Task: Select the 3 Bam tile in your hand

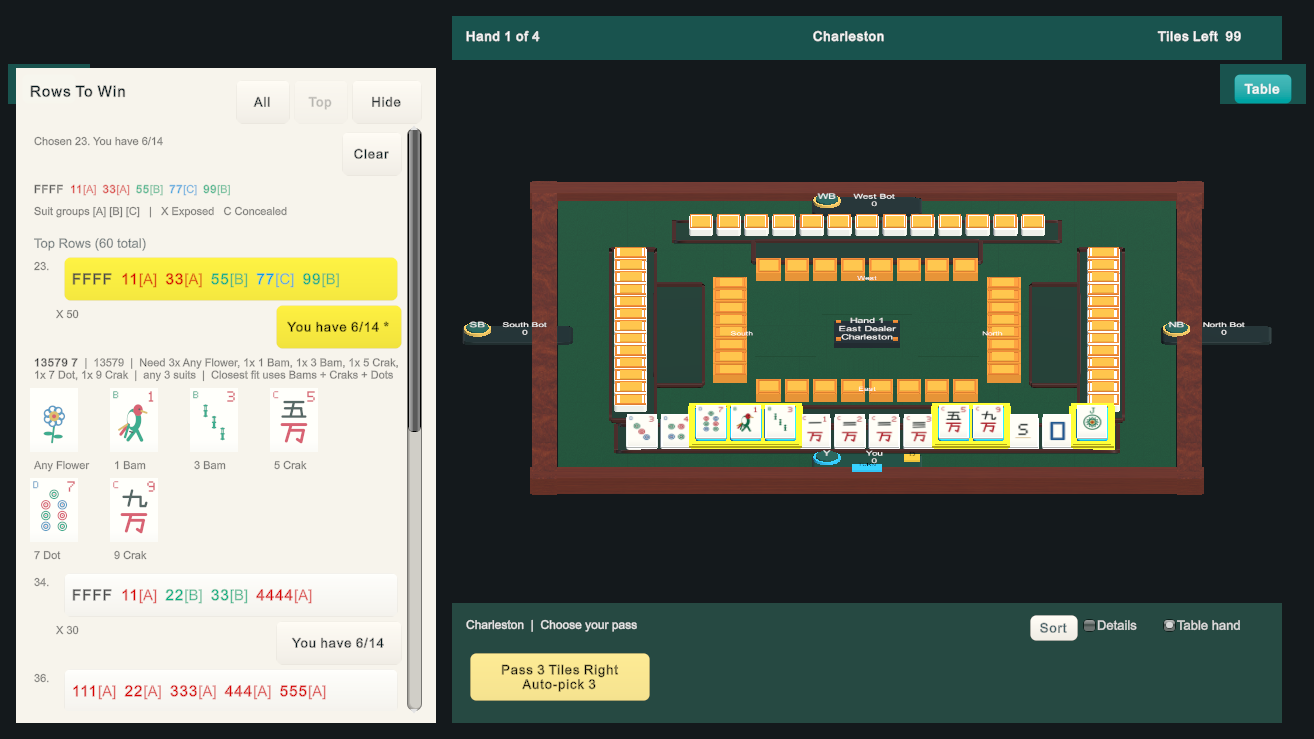Action: click(x=780, y=423)
